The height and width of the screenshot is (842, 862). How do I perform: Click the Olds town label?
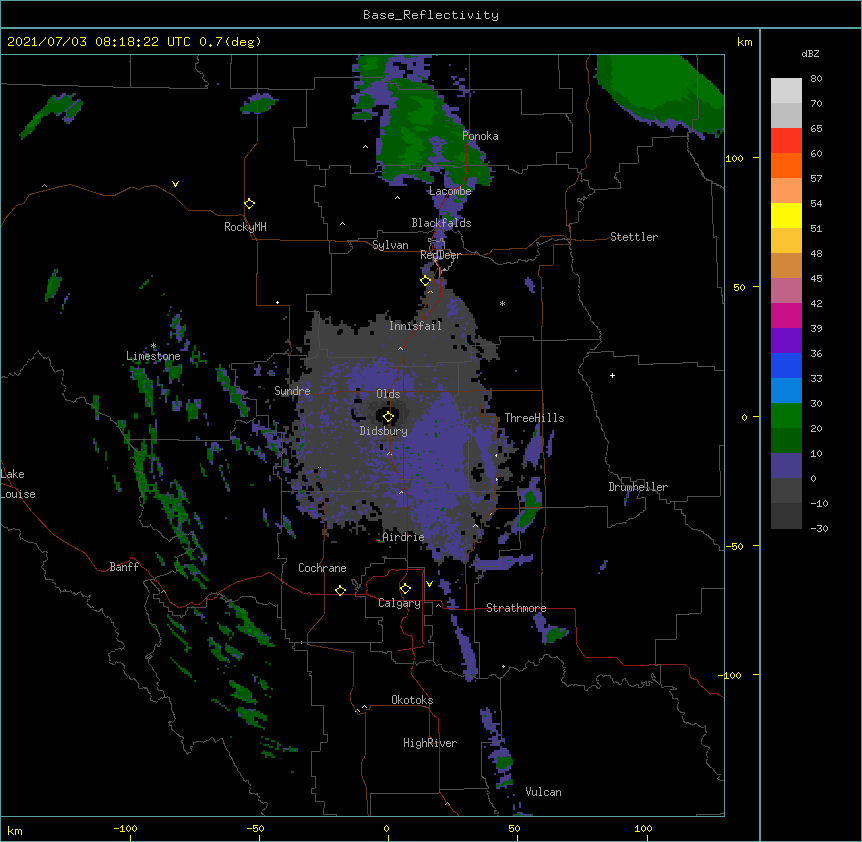[x=388, y=394]
